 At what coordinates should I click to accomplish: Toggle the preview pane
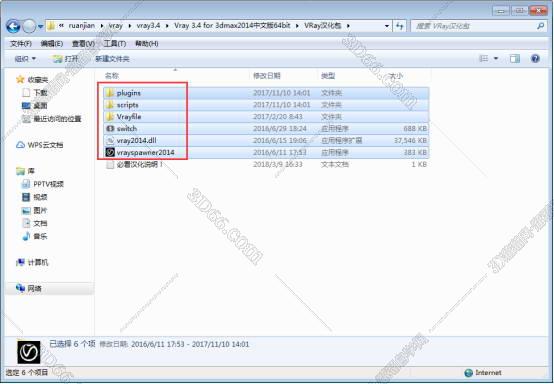pyautogui.click(x=515, y=59)
